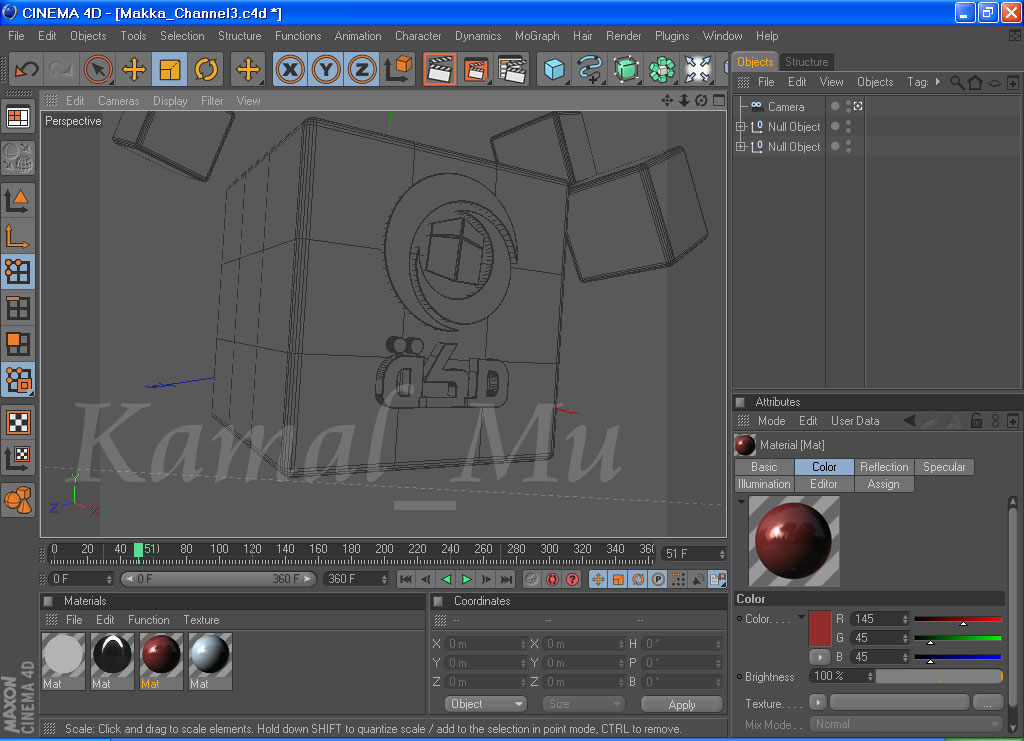Open Reflection material tab
This screenshot has height=741, width=1024.
tap(884, 467)
